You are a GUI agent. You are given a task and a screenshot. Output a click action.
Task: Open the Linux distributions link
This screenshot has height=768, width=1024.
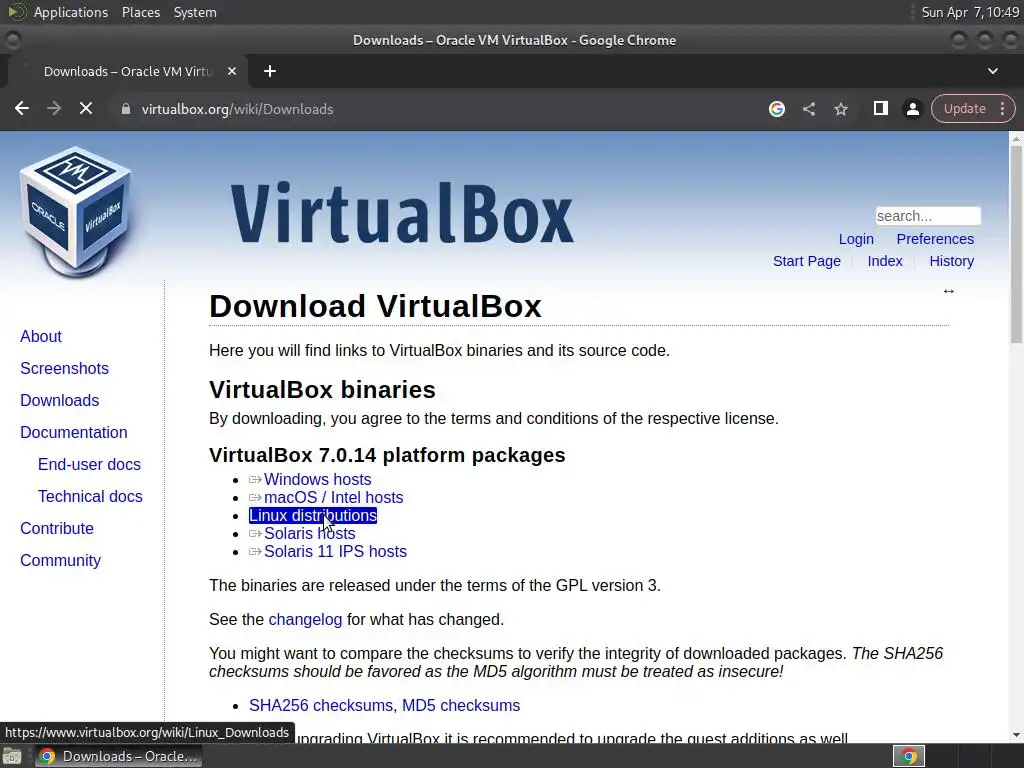tap(313, 516)
